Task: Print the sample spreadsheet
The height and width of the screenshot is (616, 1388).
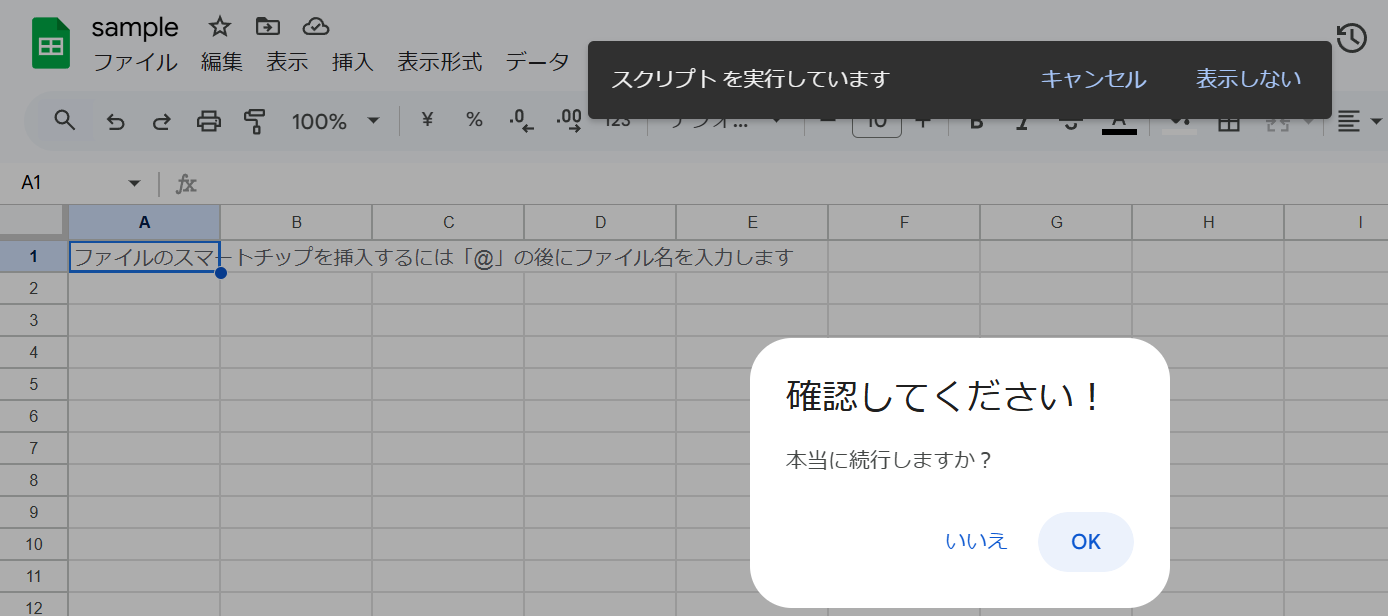Action: coord(208,120)
